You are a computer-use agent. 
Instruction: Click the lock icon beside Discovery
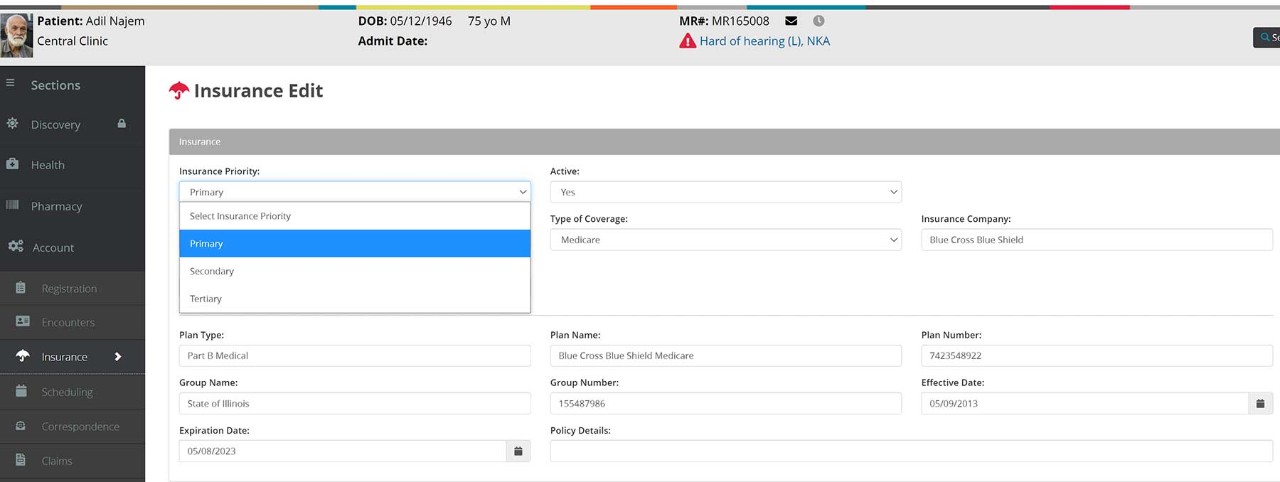pos(122,124)
